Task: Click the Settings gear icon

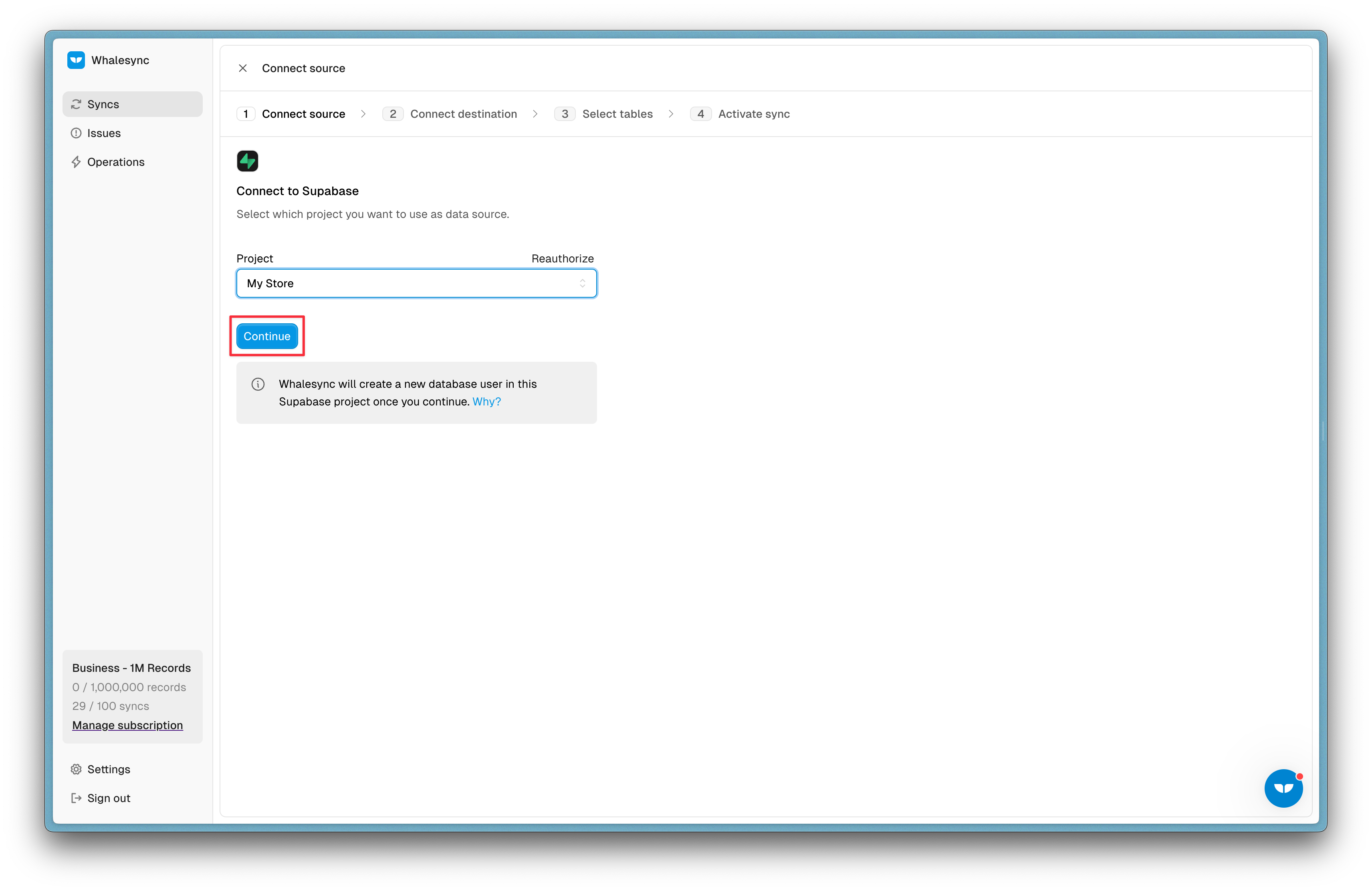Action: [x=75, y=769]
